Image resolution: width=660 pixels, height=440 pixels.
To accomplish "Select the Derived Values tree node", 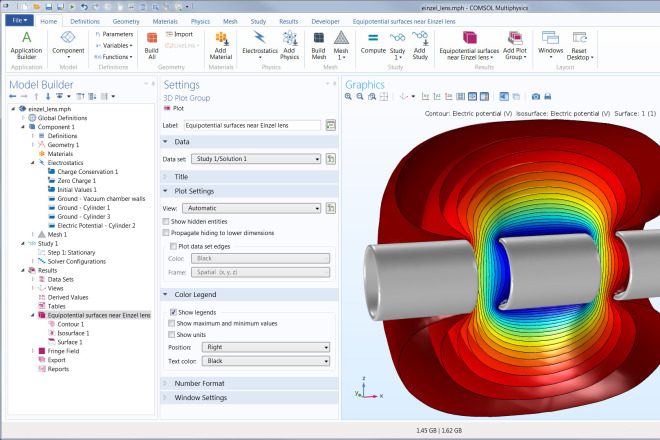I will coord(68,297).
